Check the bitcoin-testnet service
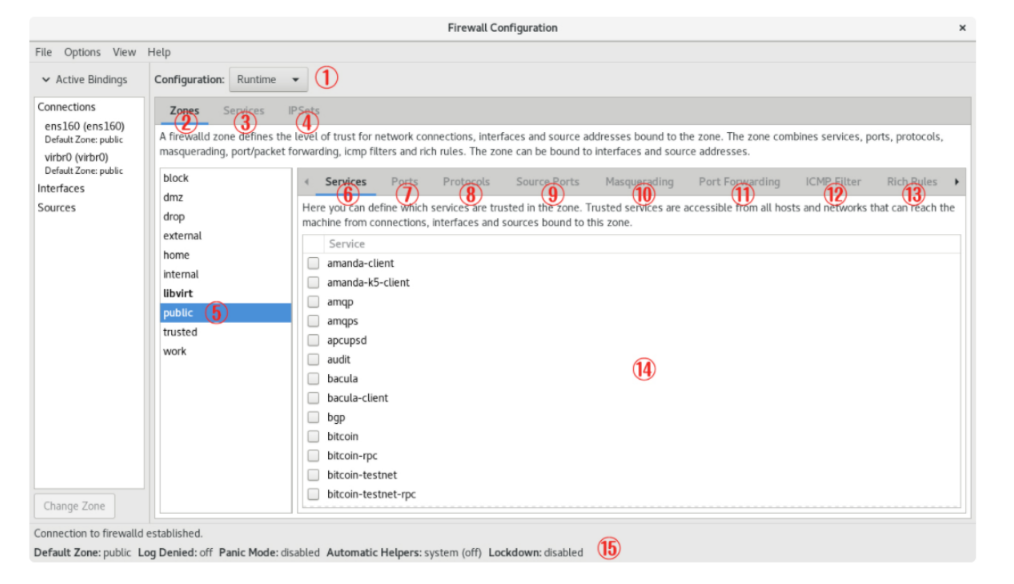 pyautogui.click(x=314, y=475)
